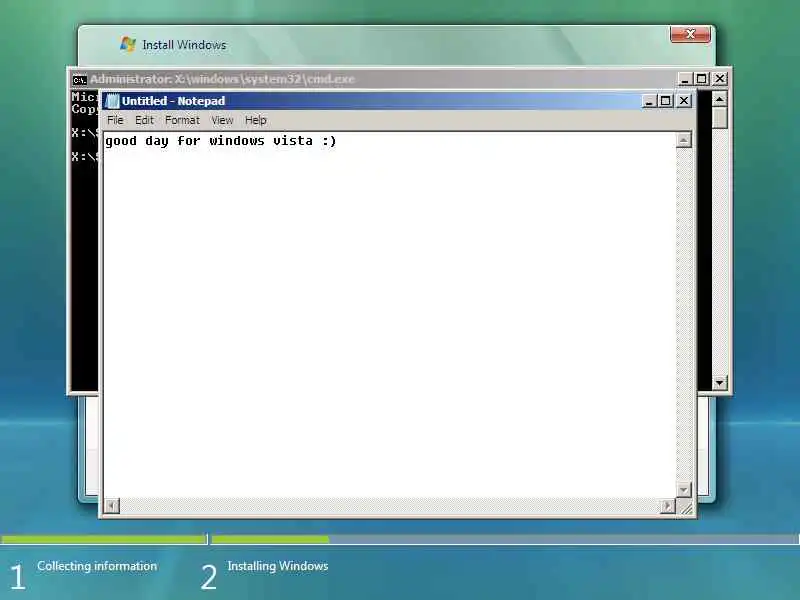Screen dimensions: 800x600
Task: Open the Format menu in Notepad
Action: [x=182, y=120]
